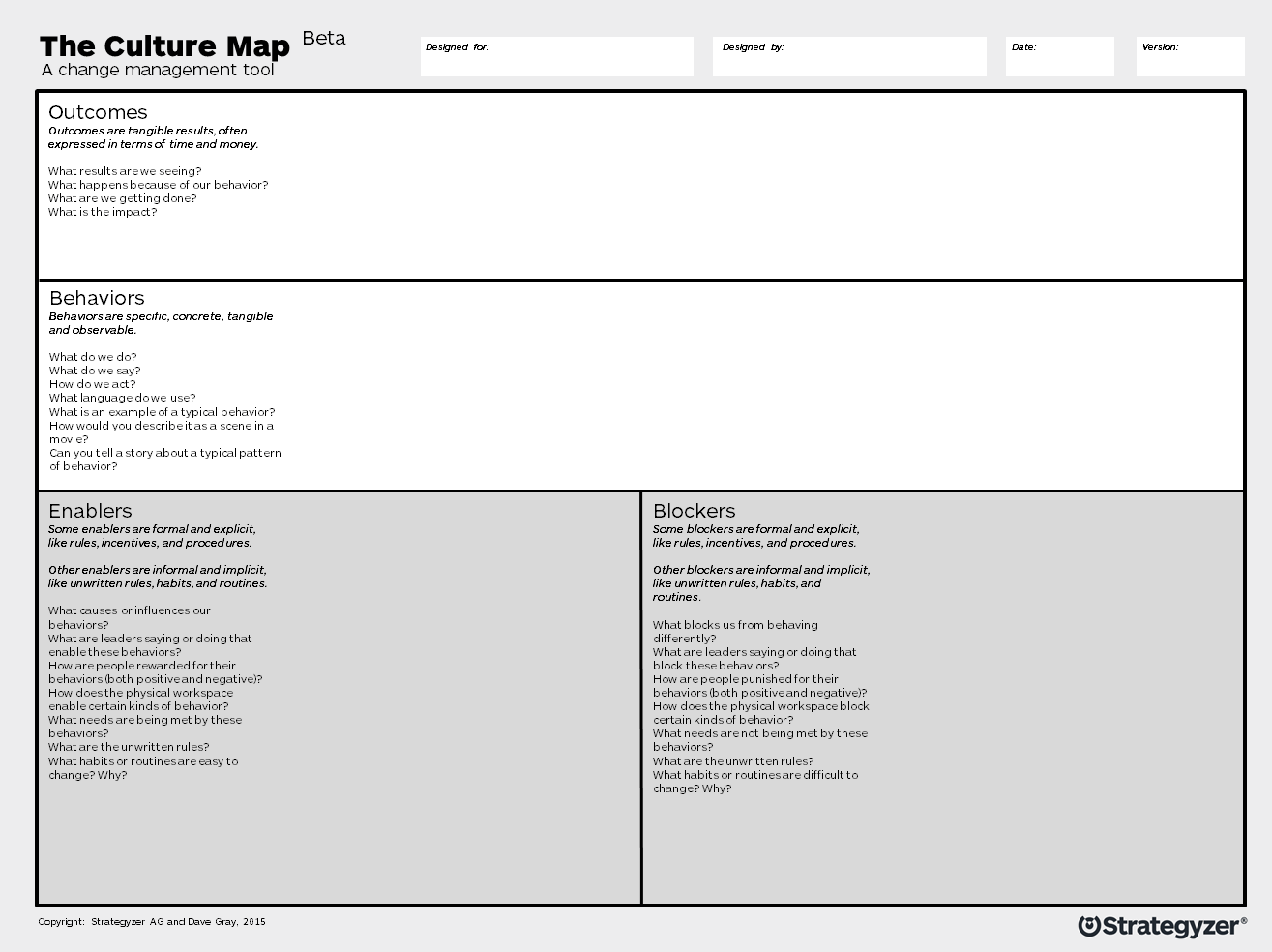Click 'physical workspace block certain kinds' question
This screenshot has width=1272, height=952.
click(761, 713)
